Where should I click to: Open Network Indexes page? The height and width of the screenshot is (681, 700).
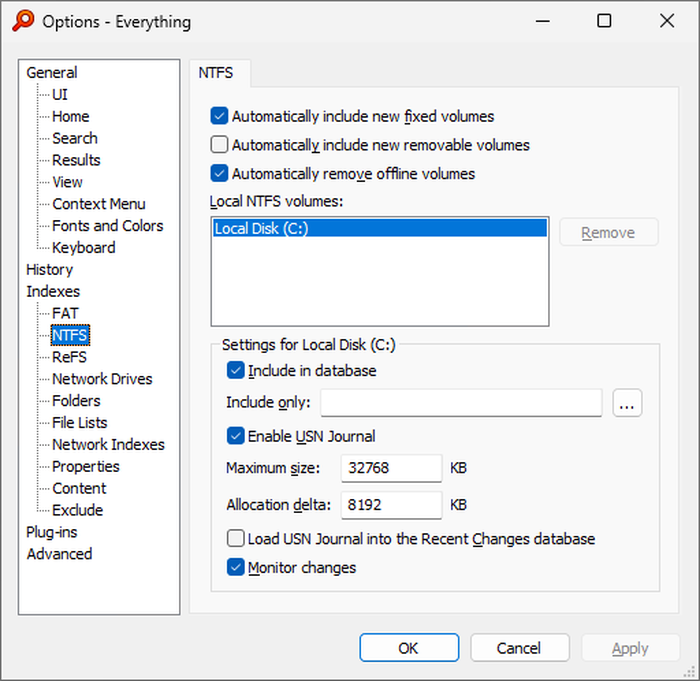point(108,444)
